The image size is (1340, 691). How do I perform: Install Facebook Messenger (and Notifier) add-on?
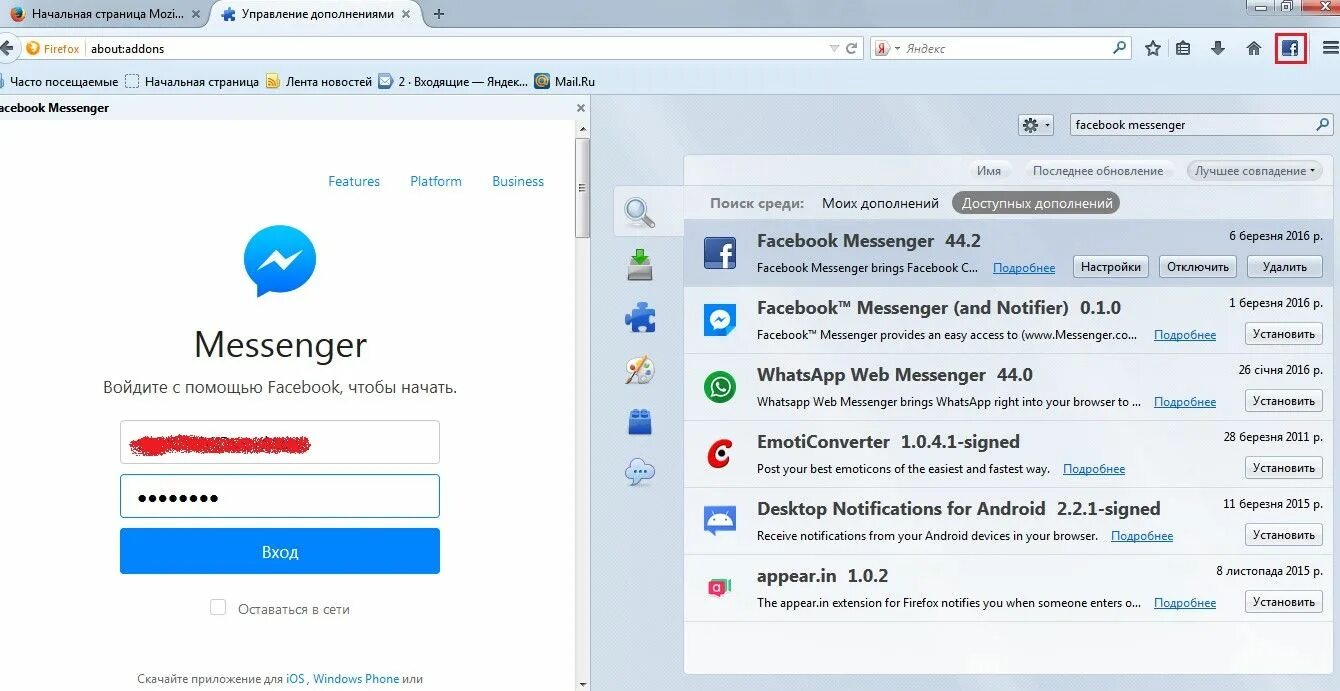(x=1284, y=334)
